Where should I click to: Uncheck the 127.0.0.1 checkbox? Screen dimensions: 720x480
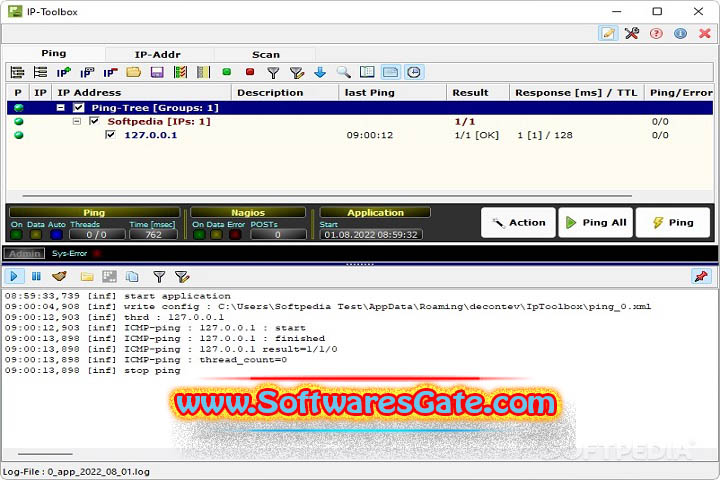pos(110,135)
